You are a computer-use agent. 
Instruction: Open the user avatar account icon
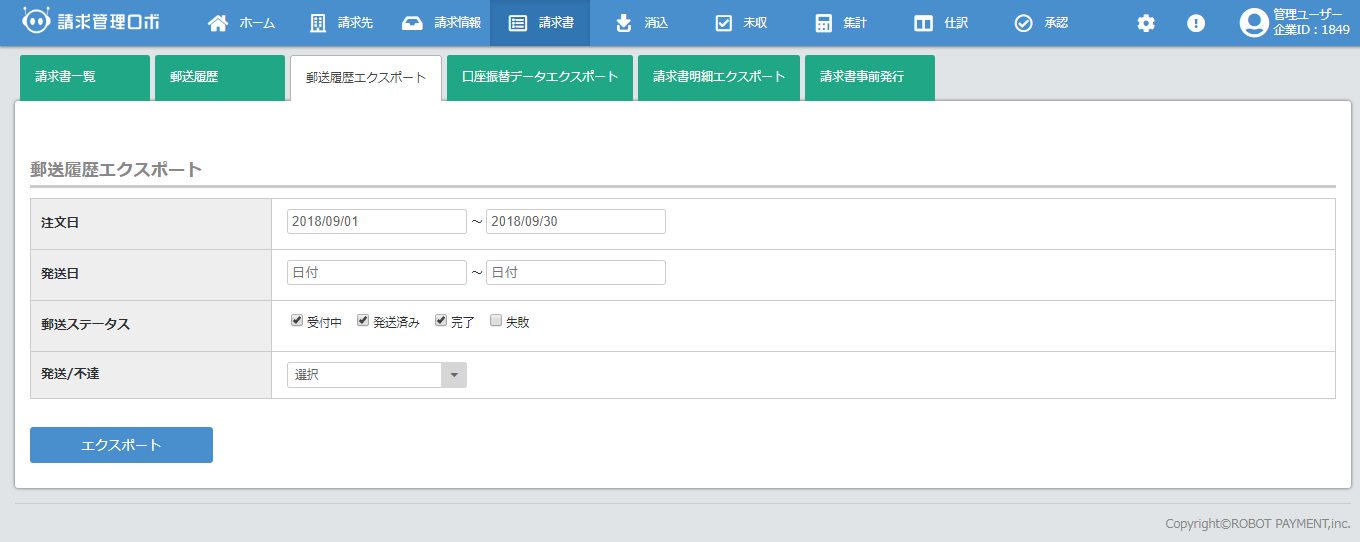pyautogui.click(x=1254, y=23)
